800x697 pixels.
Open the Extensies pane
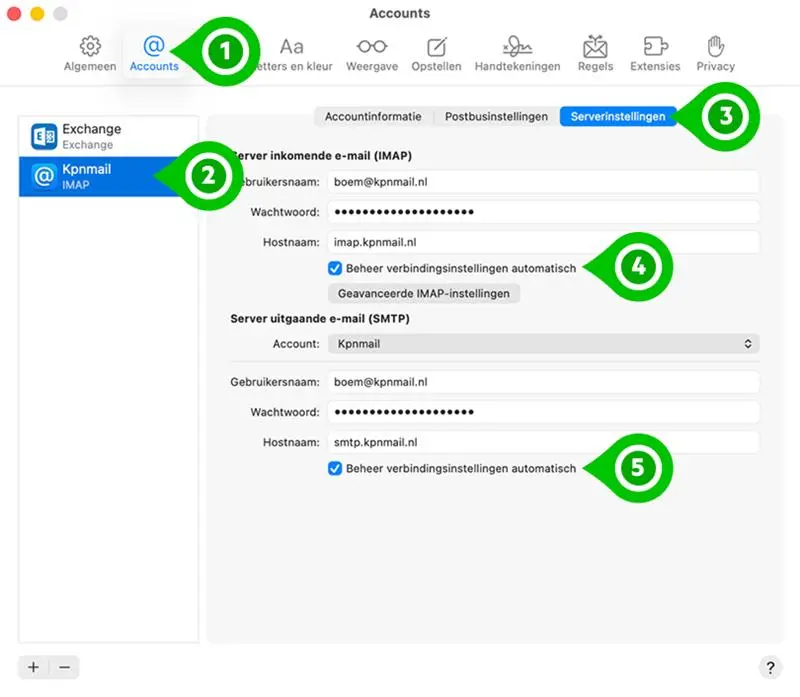(x=655, y=52)
